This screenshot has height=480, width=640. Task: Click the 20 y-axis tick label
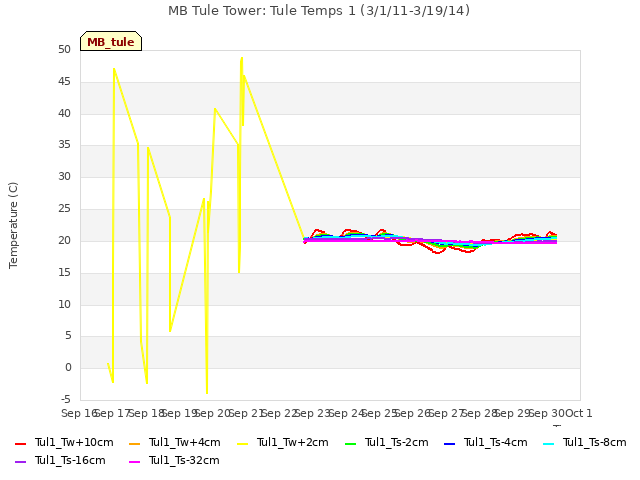coord(64,240)
